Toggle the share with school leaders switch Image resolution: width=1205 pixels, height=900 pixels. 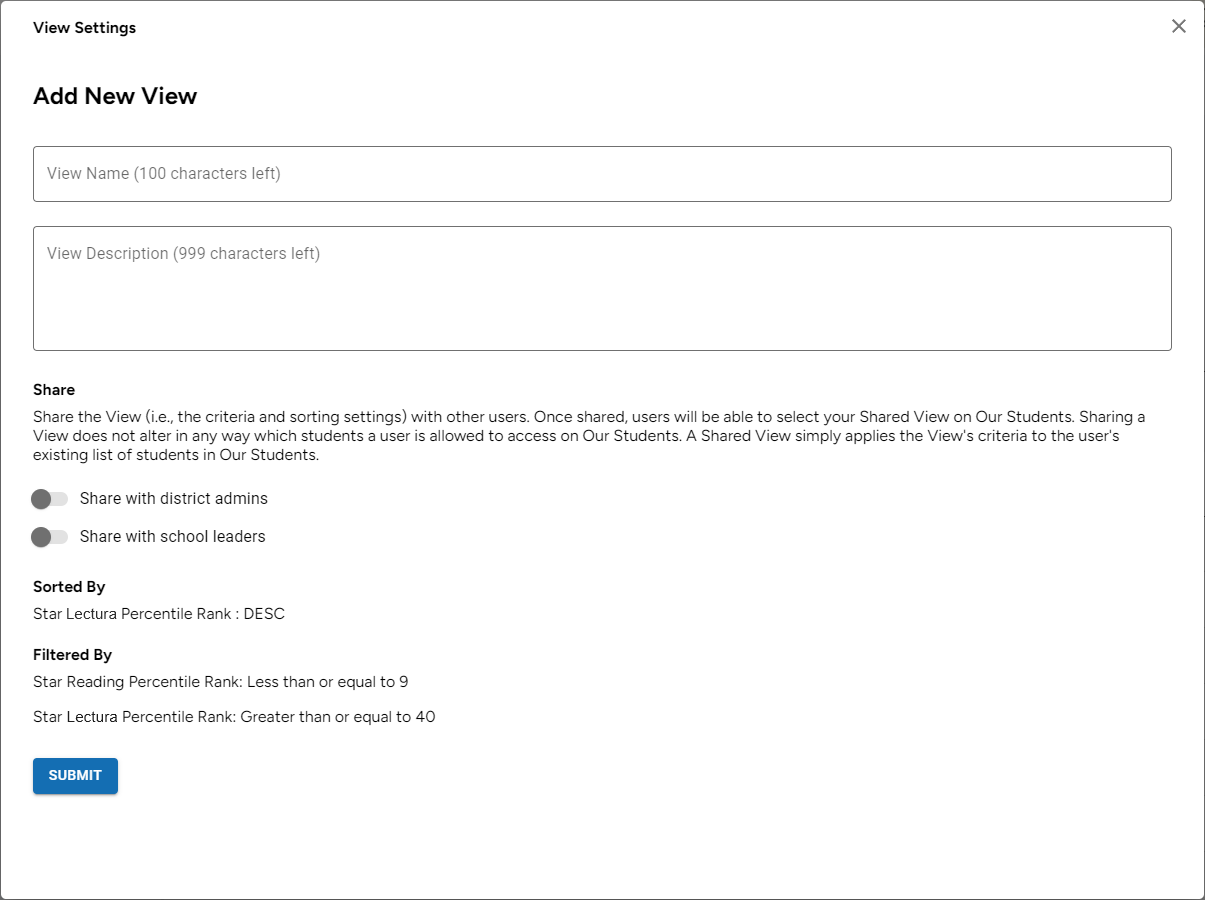[x=50, y=537]
